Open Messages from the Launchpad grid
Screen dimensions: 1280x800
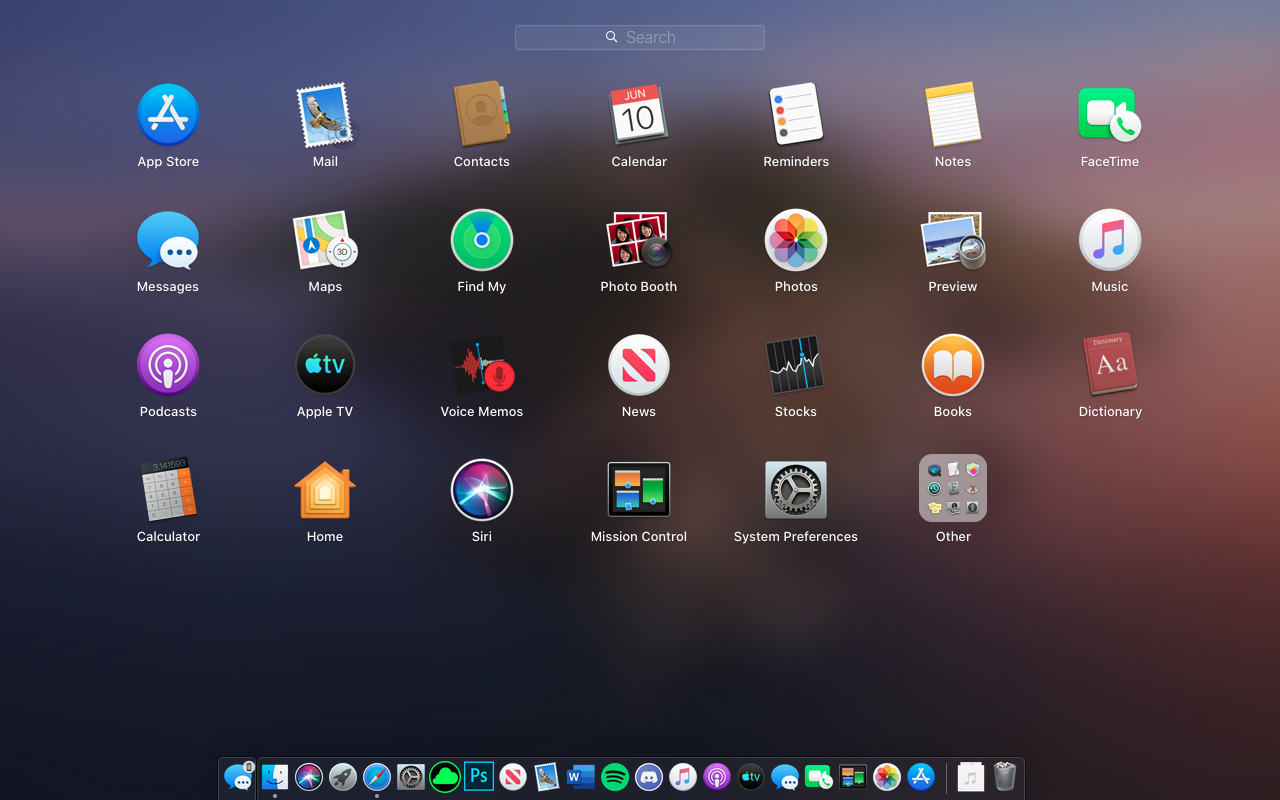pos(168,240)
